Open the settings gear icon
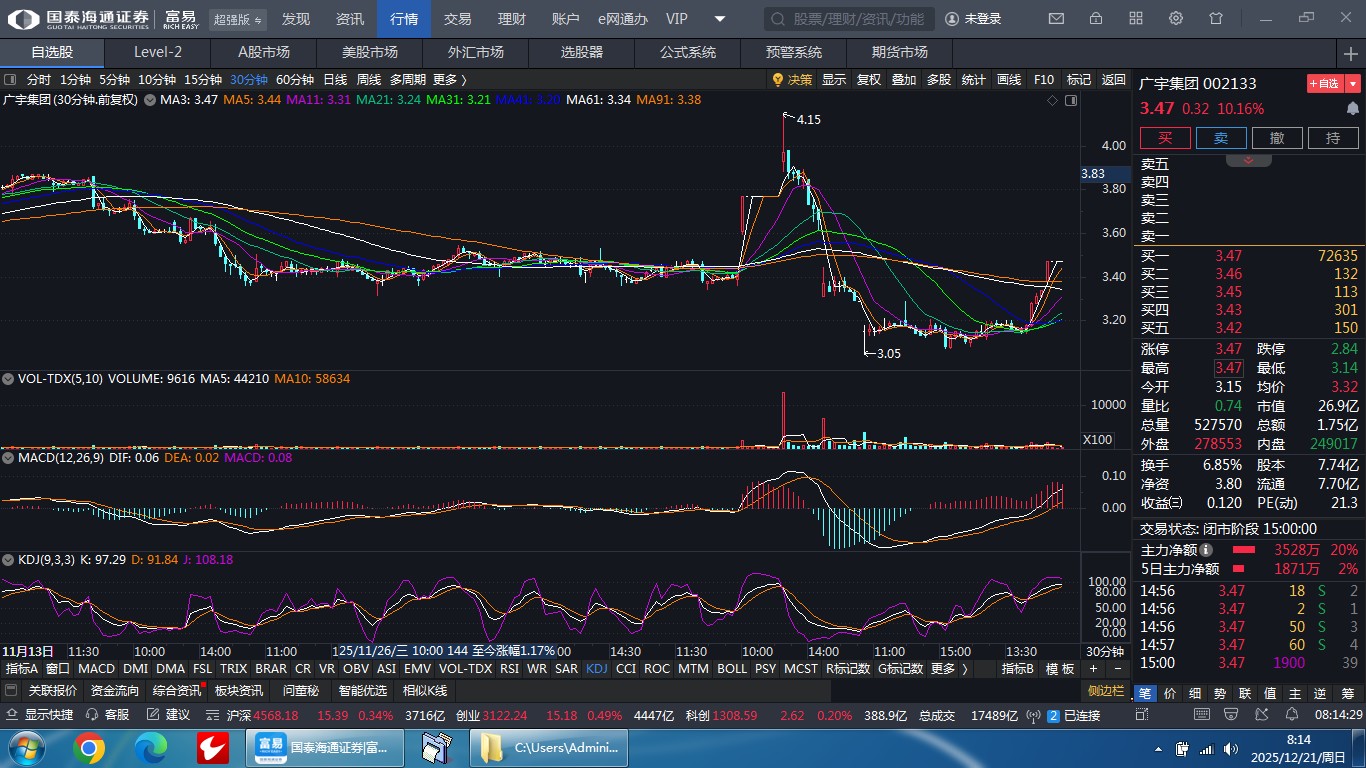The height and width of the screenshot is (768, 1366). point(1176,19)
